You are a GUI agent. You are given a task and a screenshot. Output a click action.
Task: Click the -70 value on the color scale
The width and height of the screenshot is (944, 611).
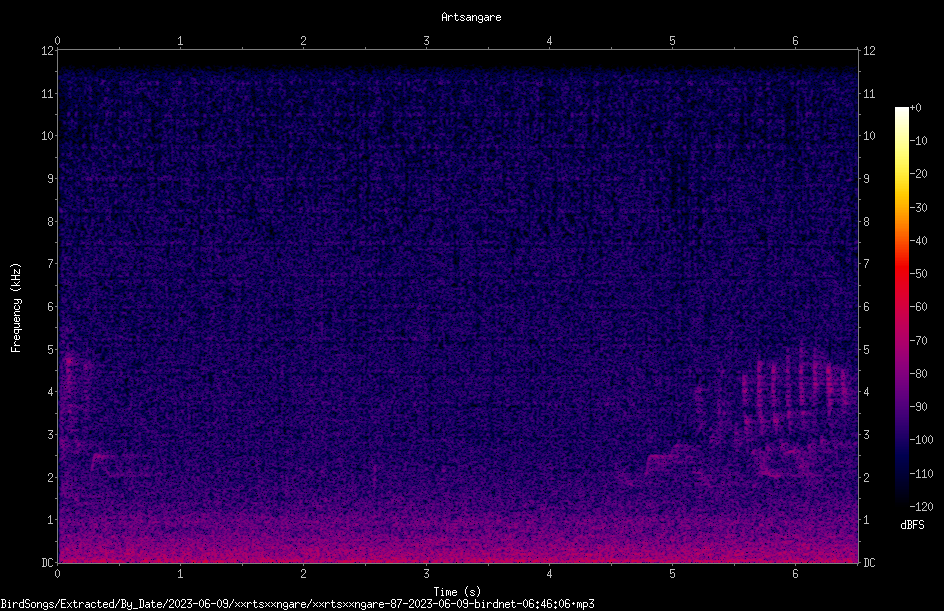919,341
